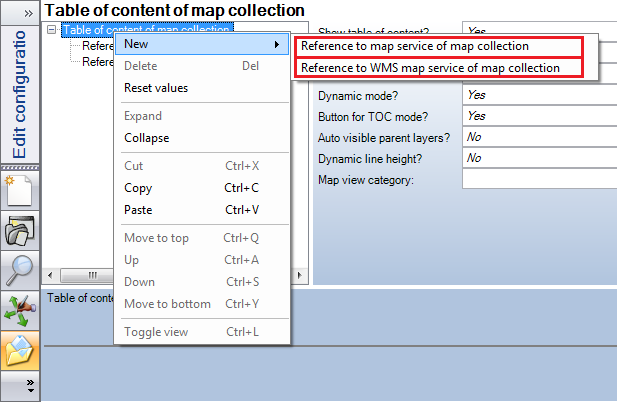Viewport: 617px width, 402px height.
Task: Click the magnifying glass search icon
Action: pyautogui.click(x=20, y=271)
